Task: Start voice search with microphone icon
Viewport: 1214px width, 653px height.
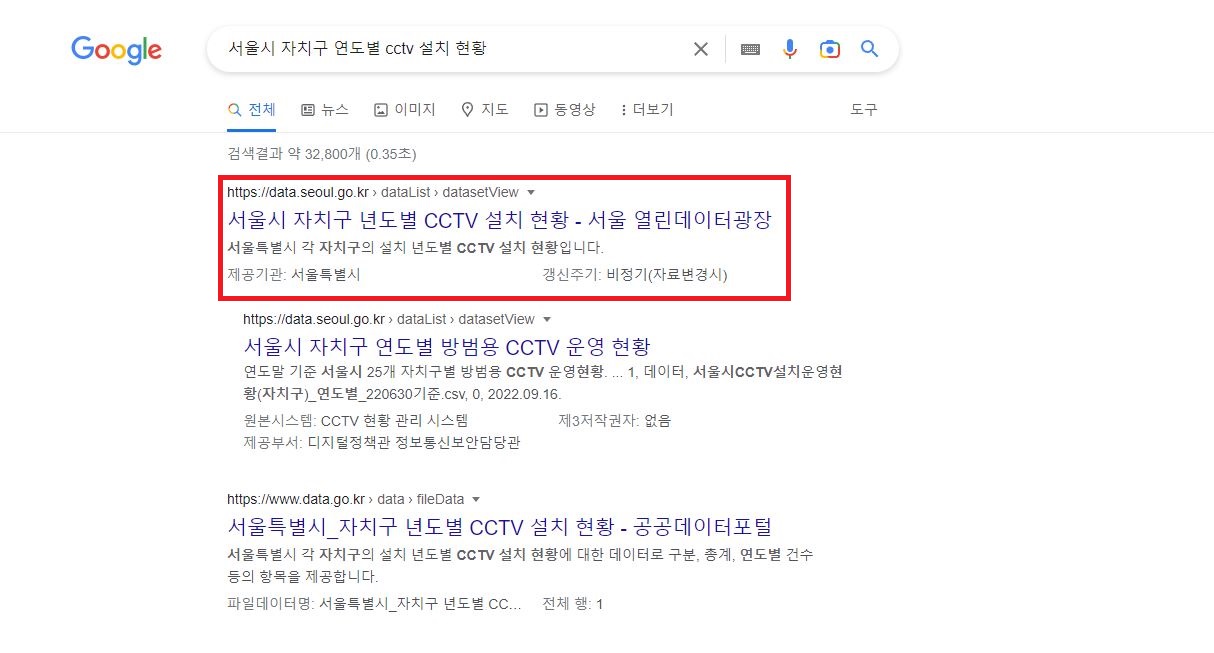Action: tap(790, 49)
